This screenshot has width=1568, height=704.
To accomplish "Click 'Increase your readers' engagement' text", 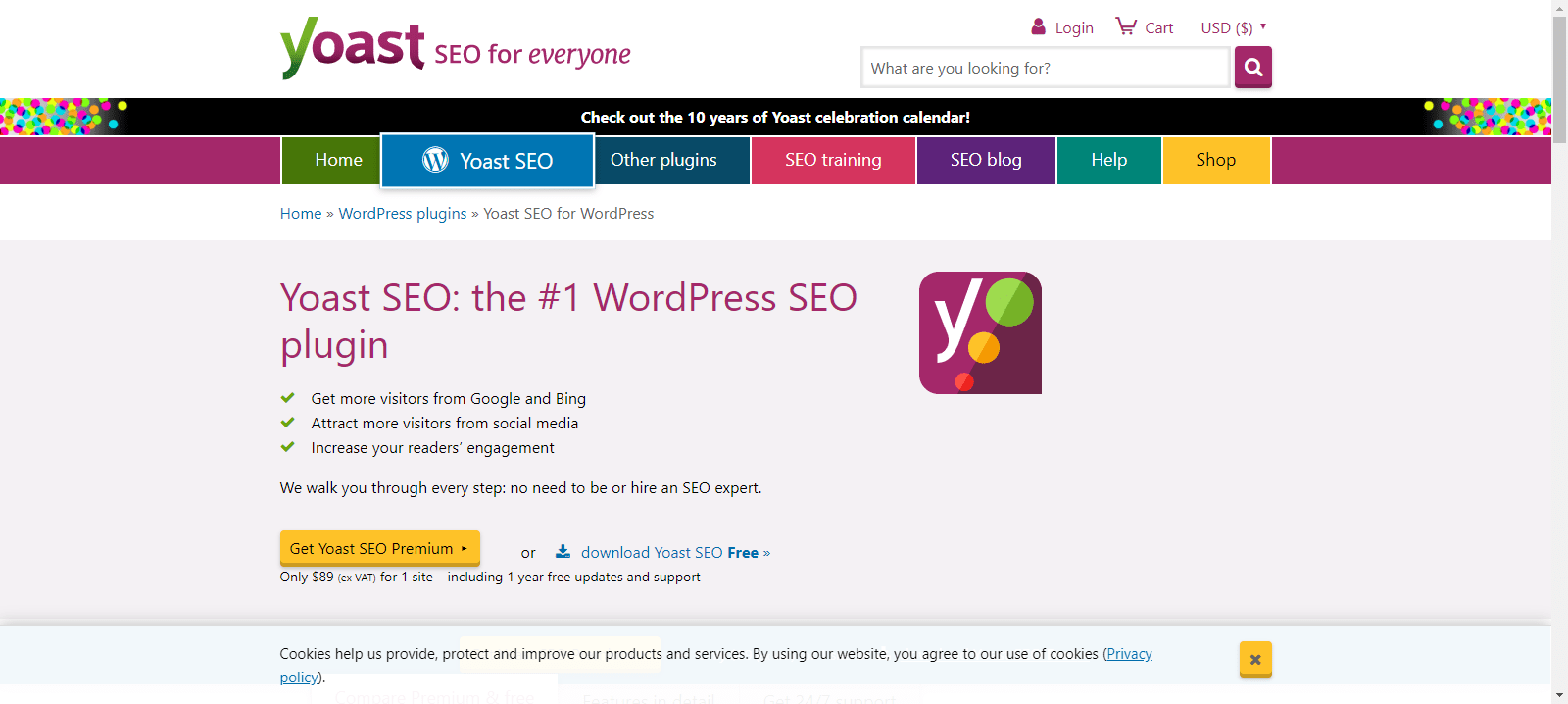I will coord(432,448).
